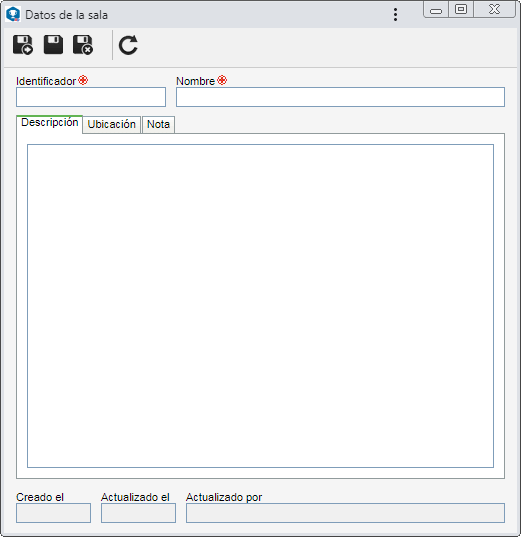Screen dimensions: 521x537
Task: Click the Save and Exit floppy icon
Action: click(x=83, y=45)
